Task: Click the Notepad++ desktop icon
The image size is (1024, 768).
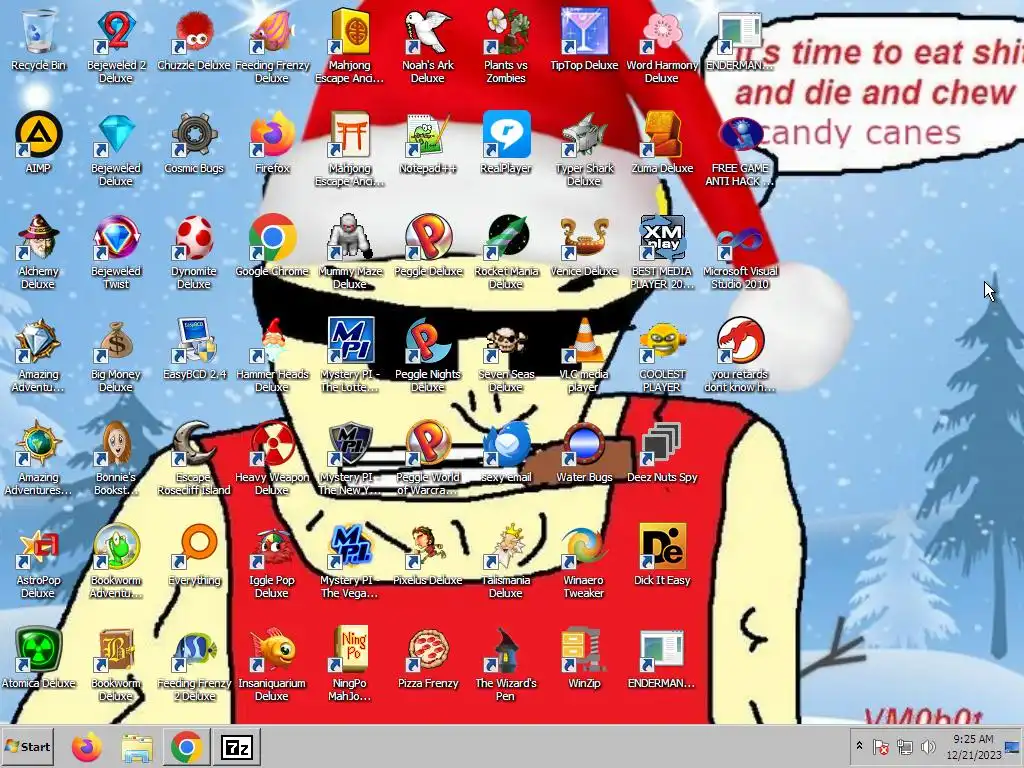Action: pyautogui.click(x=428, y=144)
